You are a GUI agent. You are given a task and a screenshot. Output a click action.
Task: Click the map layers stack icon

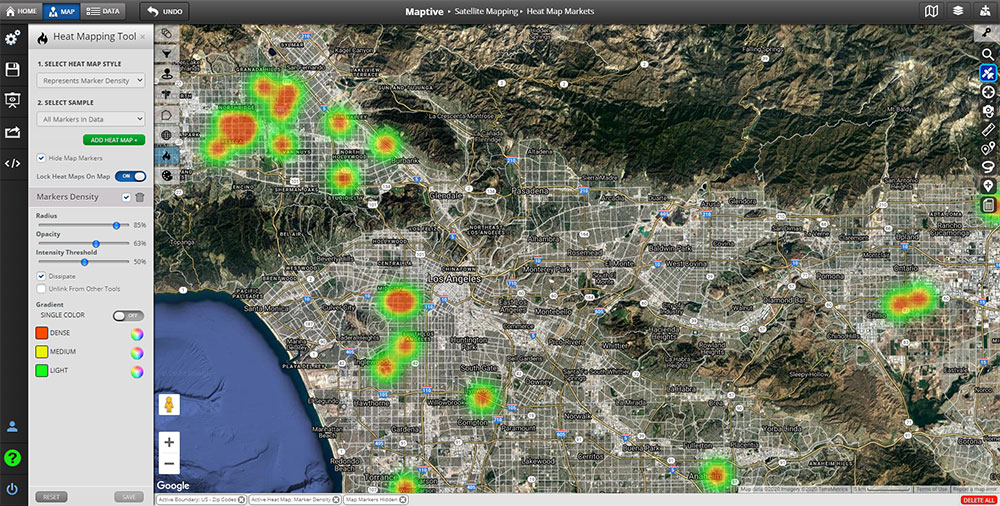click(959, 11)
